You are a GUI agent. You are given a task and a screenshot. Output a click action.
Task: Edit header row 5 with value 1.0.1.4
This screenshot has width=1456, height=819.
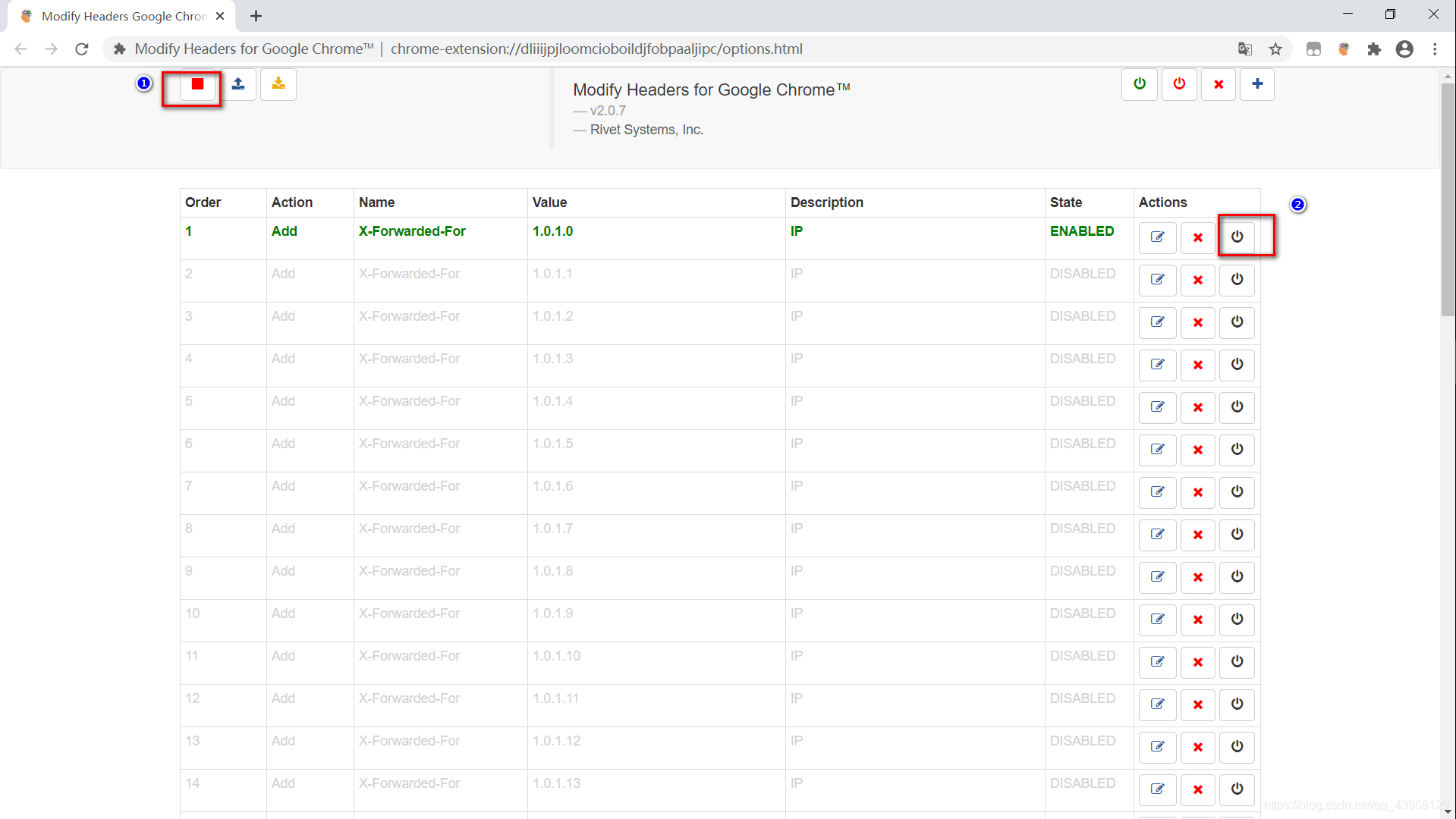tap(1158, 407)
